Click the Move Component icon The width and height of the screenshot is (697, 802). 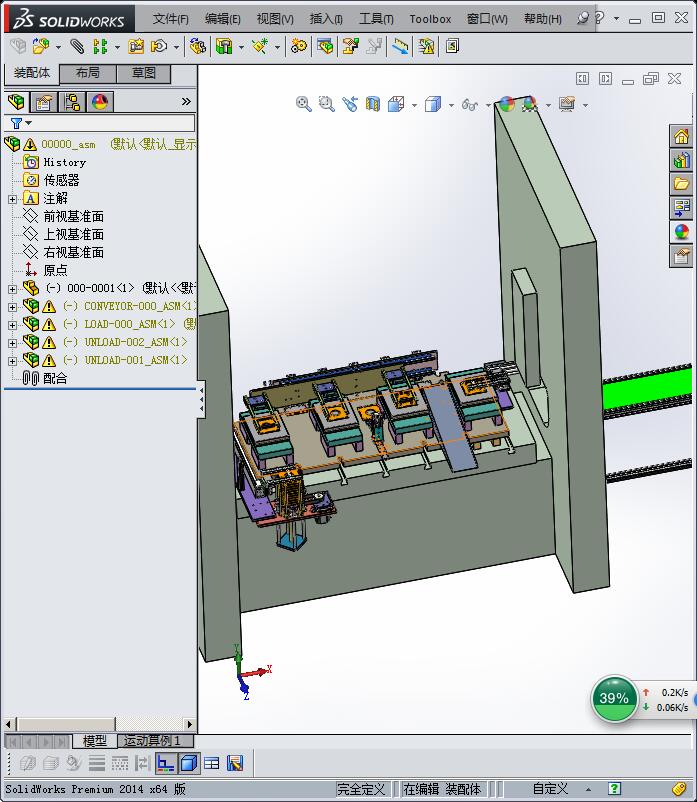[160, 47]
